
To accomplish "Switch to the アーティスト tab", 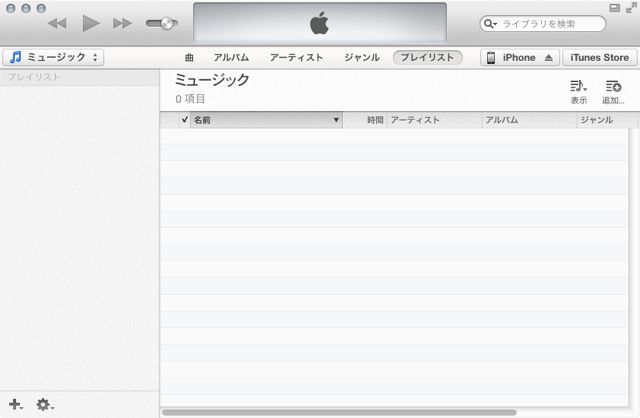I will coord(296,58).
